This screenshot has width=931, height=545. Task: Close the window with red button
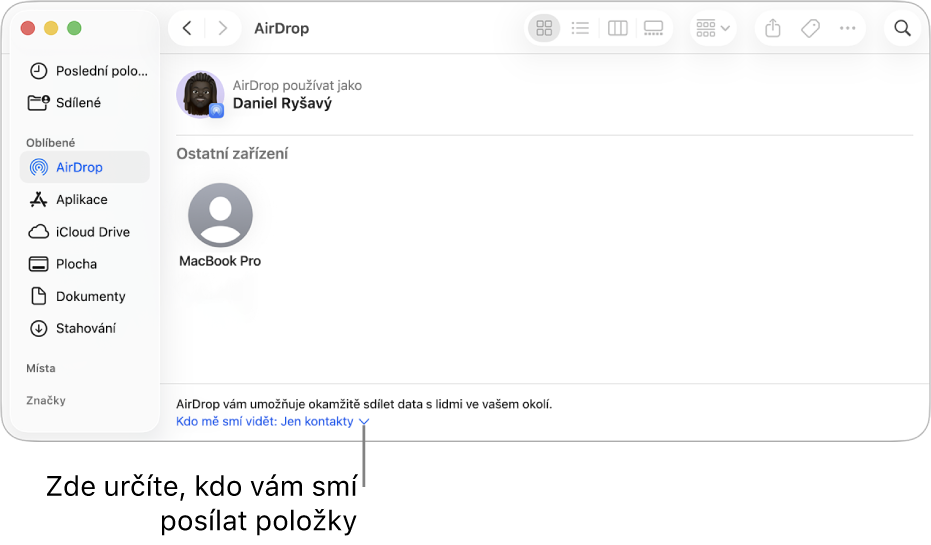click(x=28, y=28)
